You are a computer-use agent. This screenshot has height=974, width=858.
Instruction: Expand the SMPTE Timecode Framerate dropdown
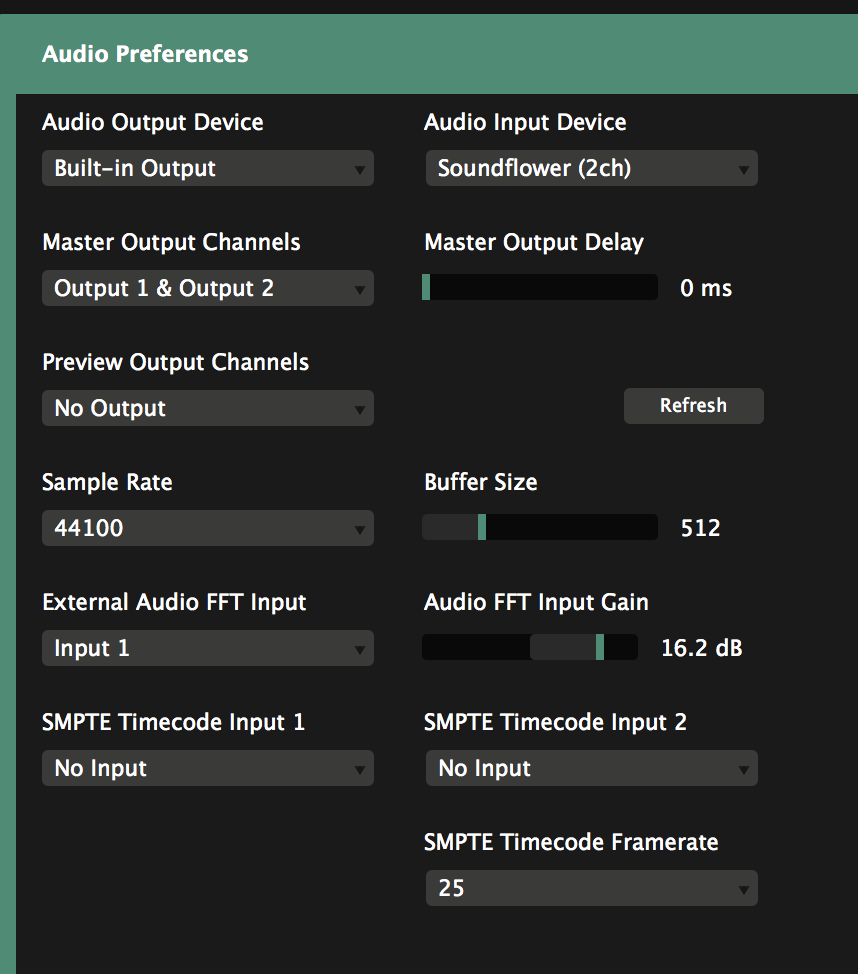(x=590, y=888)
